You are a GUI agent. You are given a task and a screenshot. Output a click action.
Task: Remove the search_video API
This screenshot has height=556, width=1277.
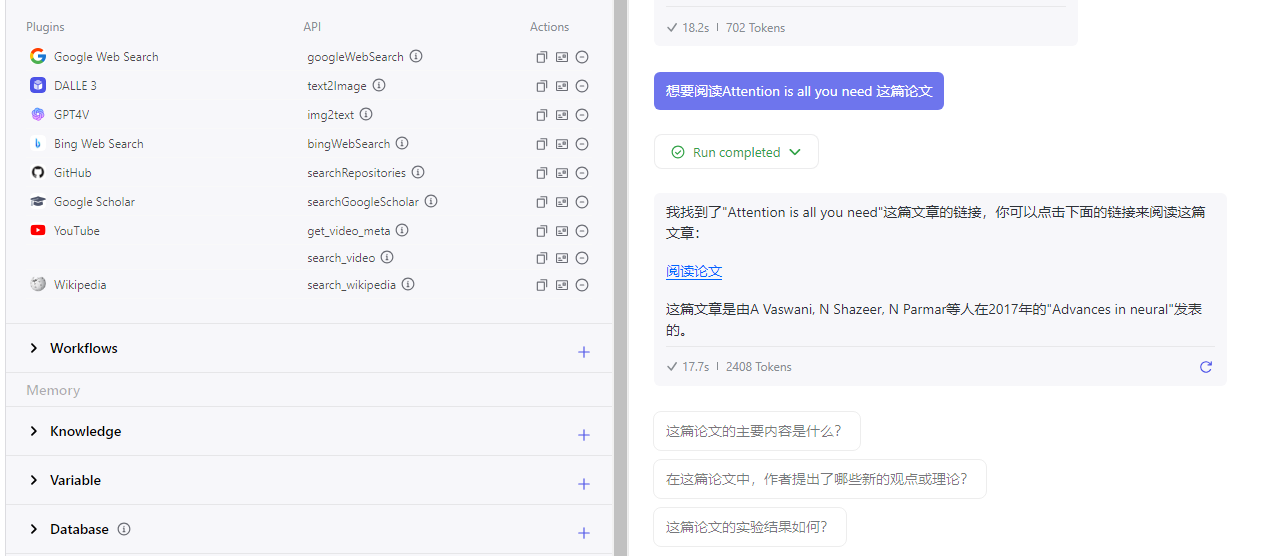coord(582,258)
